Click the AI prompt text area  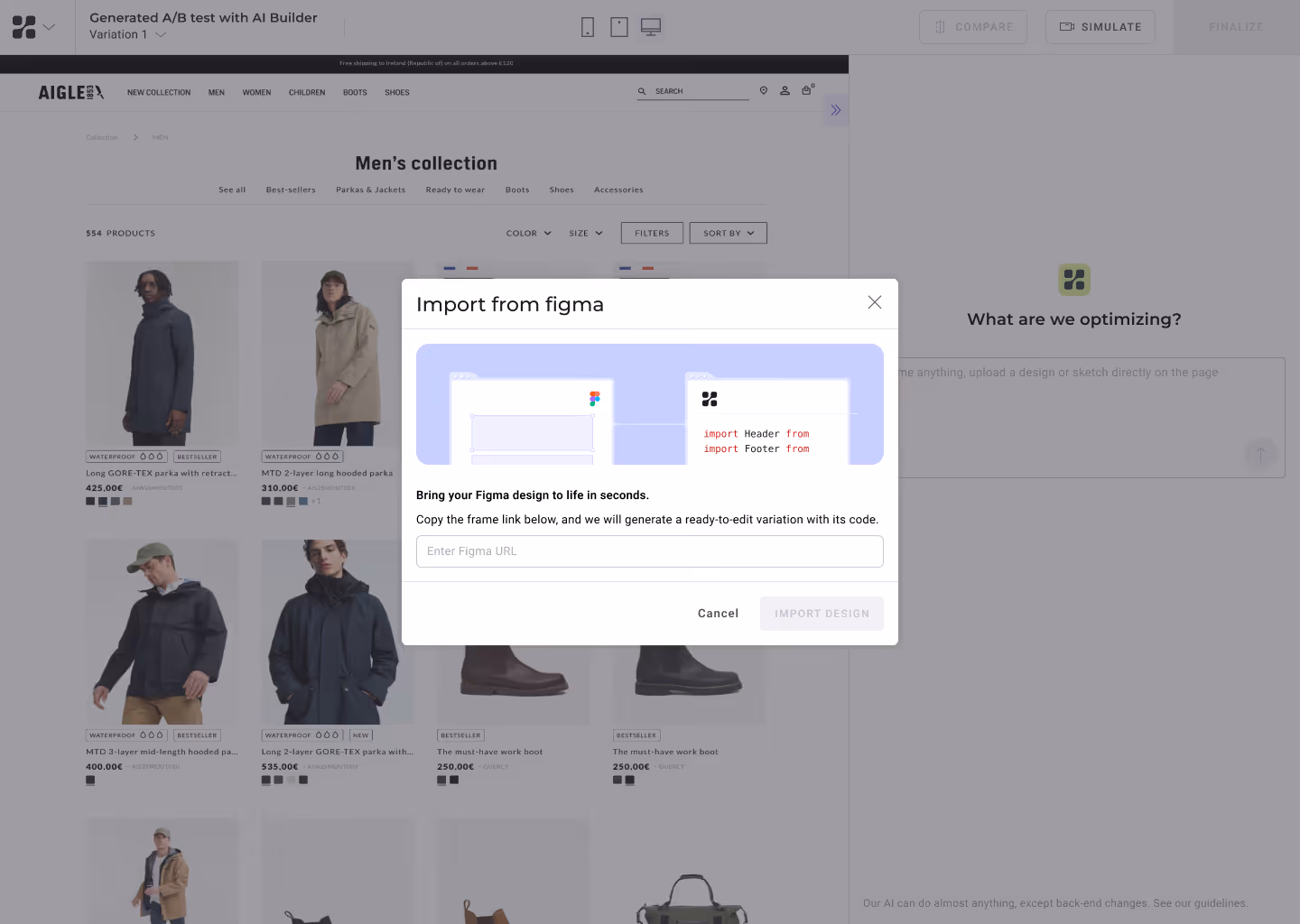click(x=1074, y=418)
